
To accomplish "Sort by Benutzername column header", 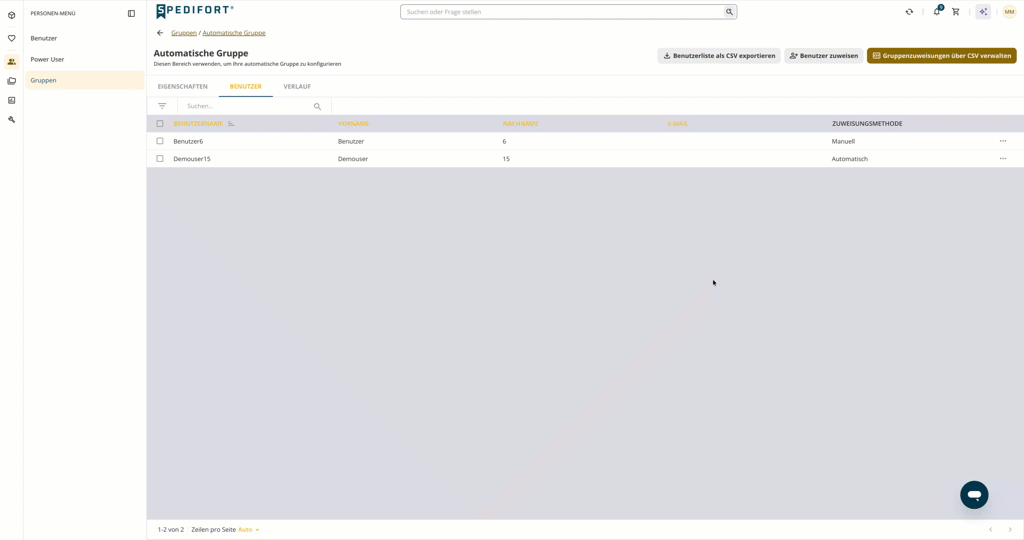I will tap(198, 123).
